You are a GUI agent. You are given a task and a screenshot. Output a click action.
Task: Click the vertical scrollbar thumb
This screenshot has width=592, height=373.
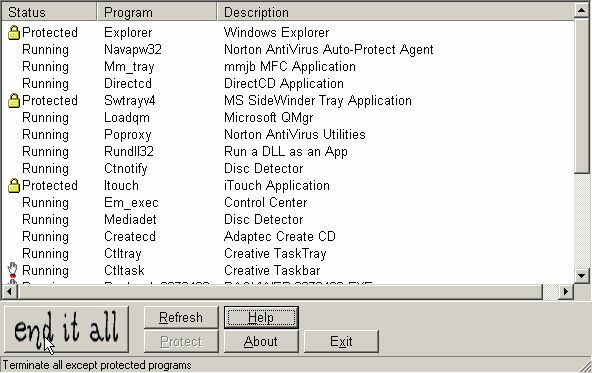pyautogui.click(x=581, y=96)
